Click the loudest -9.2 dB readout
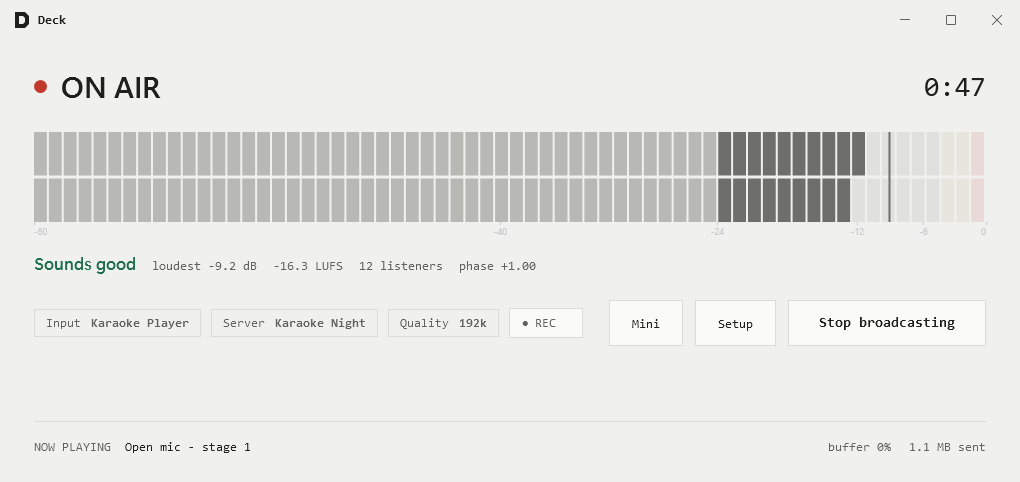The width and height of the screenshot is (1020, 482). pyautogui.click(x=204, y=266)
